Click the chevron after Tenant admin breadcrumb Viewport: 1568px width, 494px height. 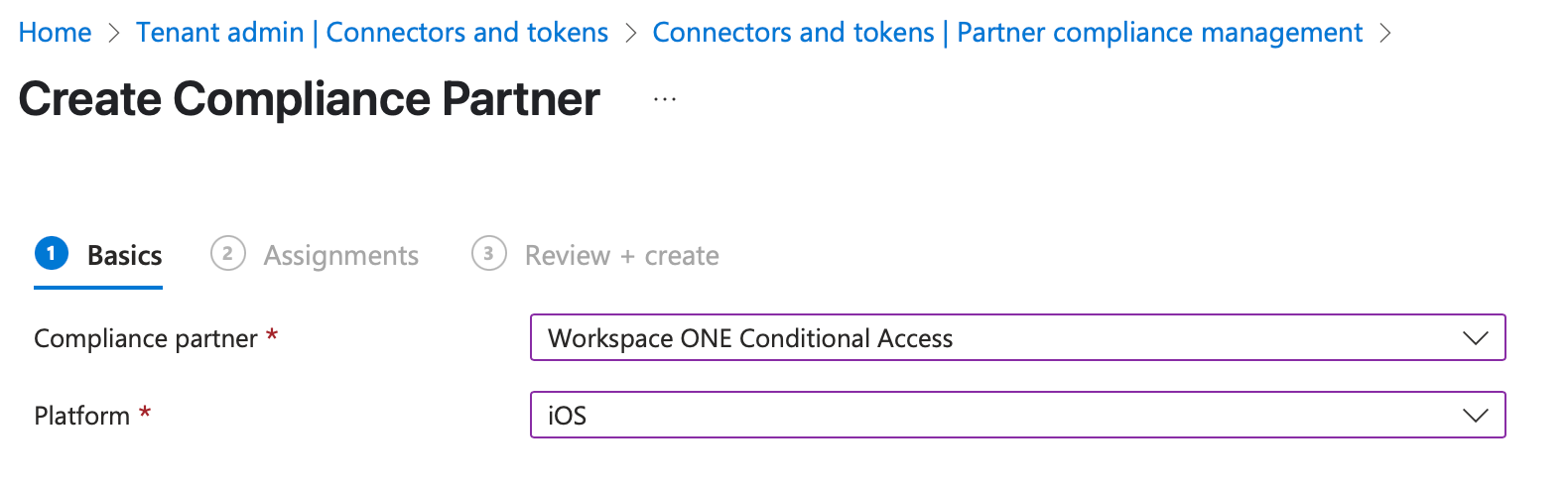[631, 33]
